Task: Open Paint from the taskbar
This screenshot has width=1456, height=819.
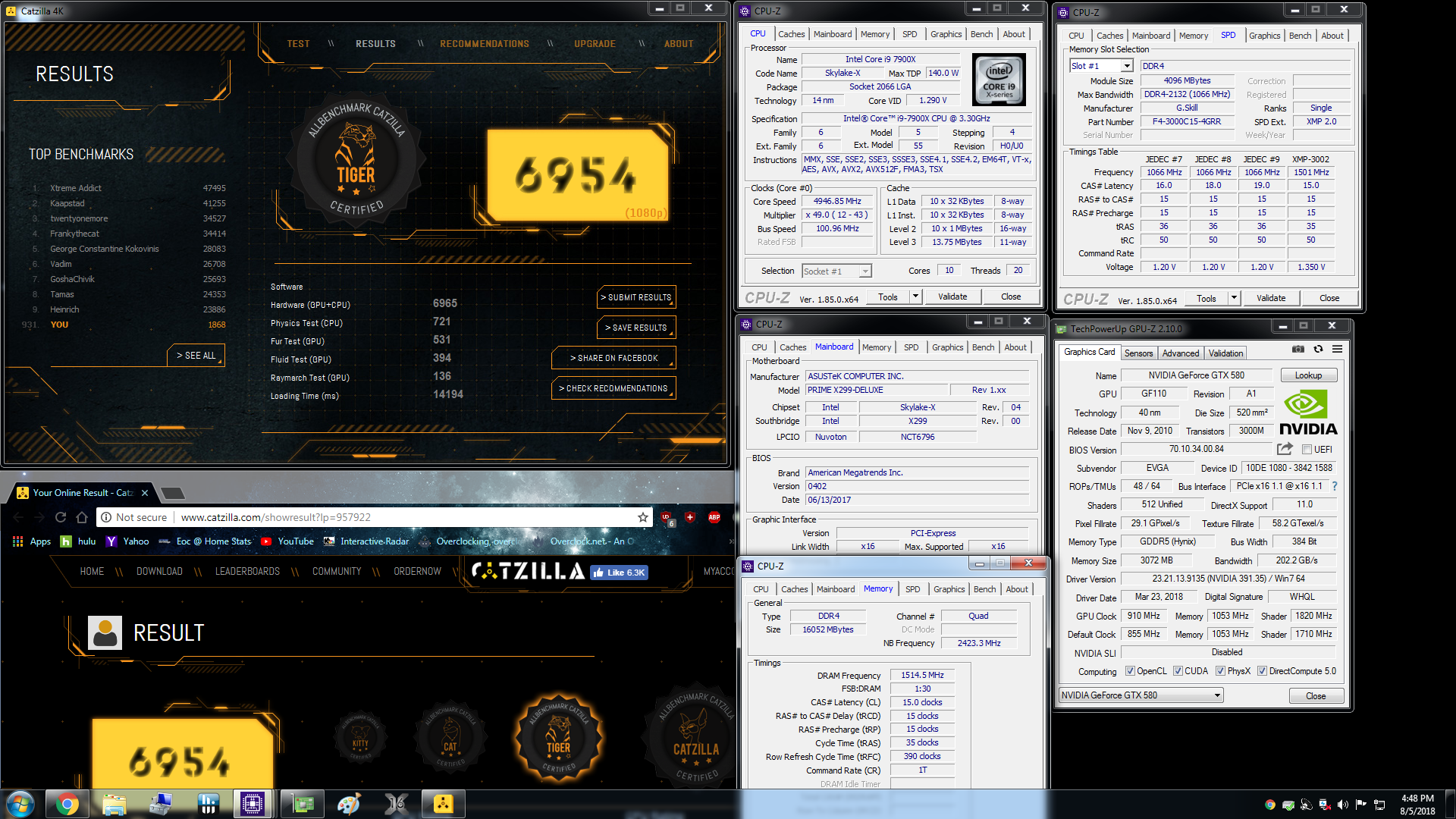Action: pyautogui.click(x=349, y=804)
